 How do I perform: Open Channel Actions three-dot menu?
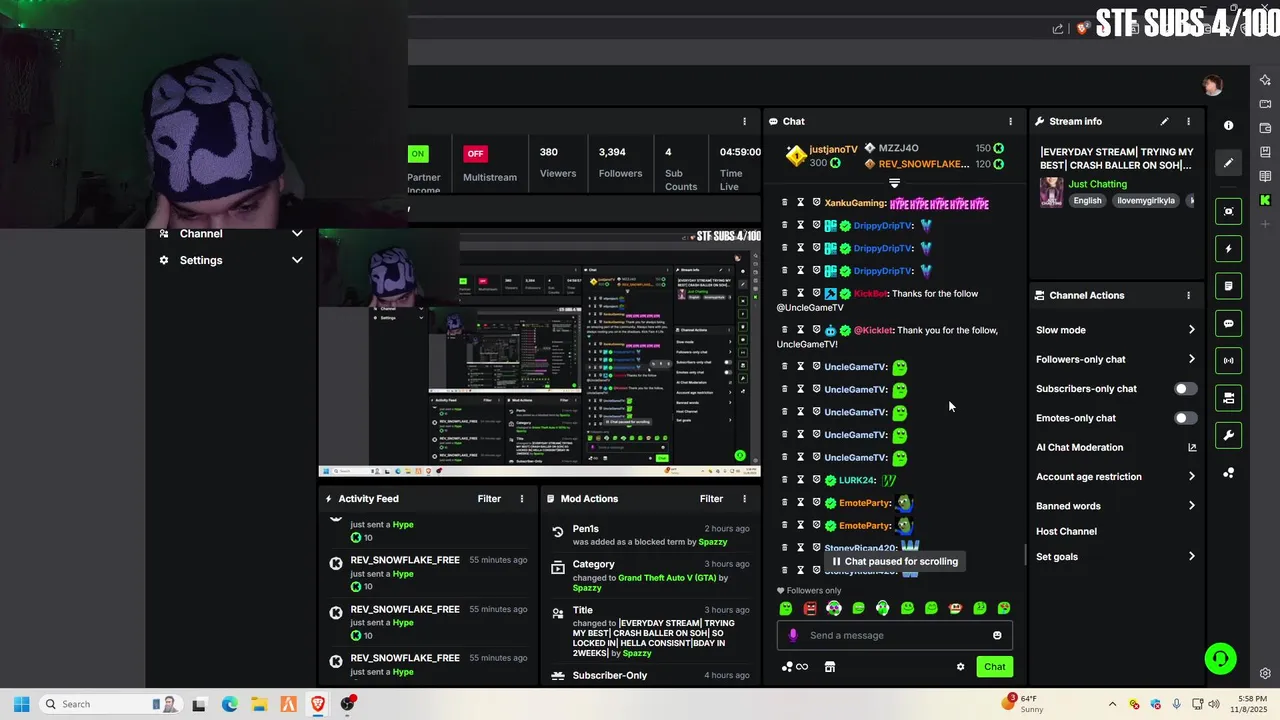[1188, 295]
